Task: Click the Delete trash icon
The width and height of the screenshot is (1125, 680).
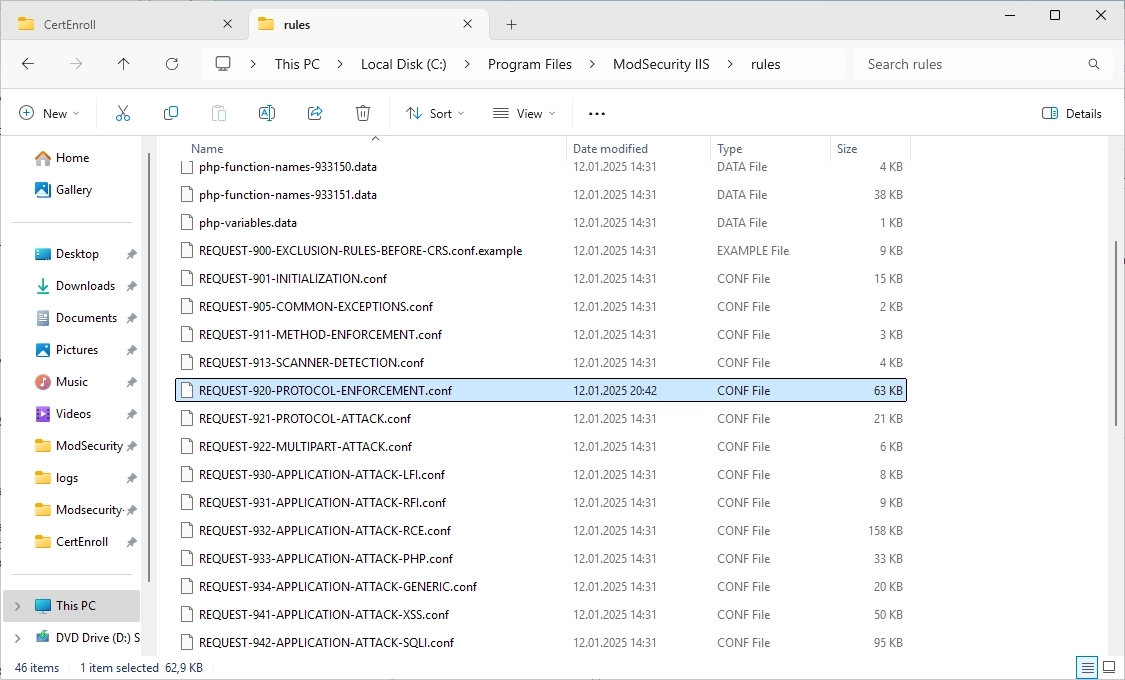Action: coord(363,114)
